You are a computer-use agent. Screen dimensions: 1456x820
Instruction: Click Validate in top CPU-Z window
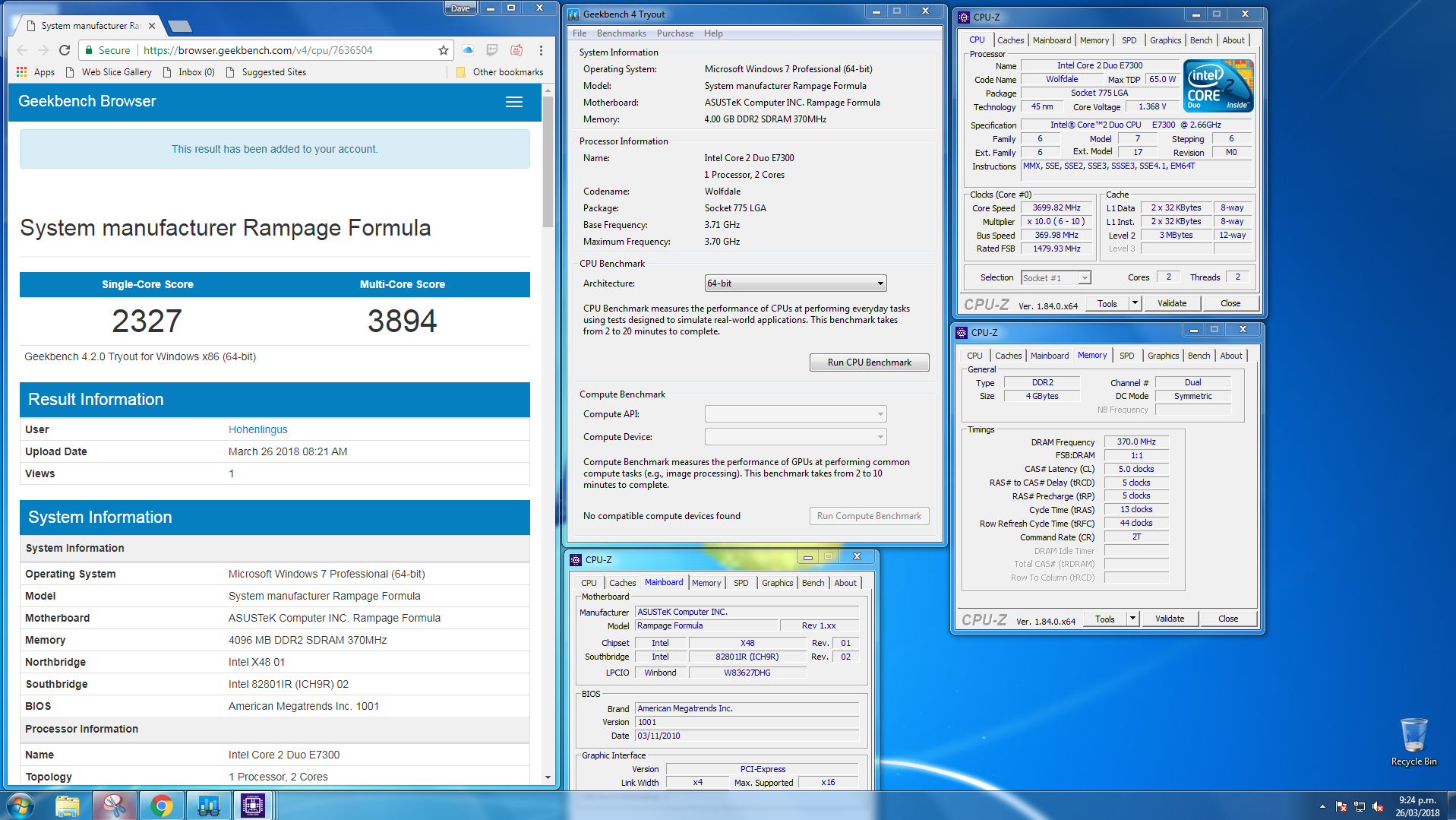1172,303
